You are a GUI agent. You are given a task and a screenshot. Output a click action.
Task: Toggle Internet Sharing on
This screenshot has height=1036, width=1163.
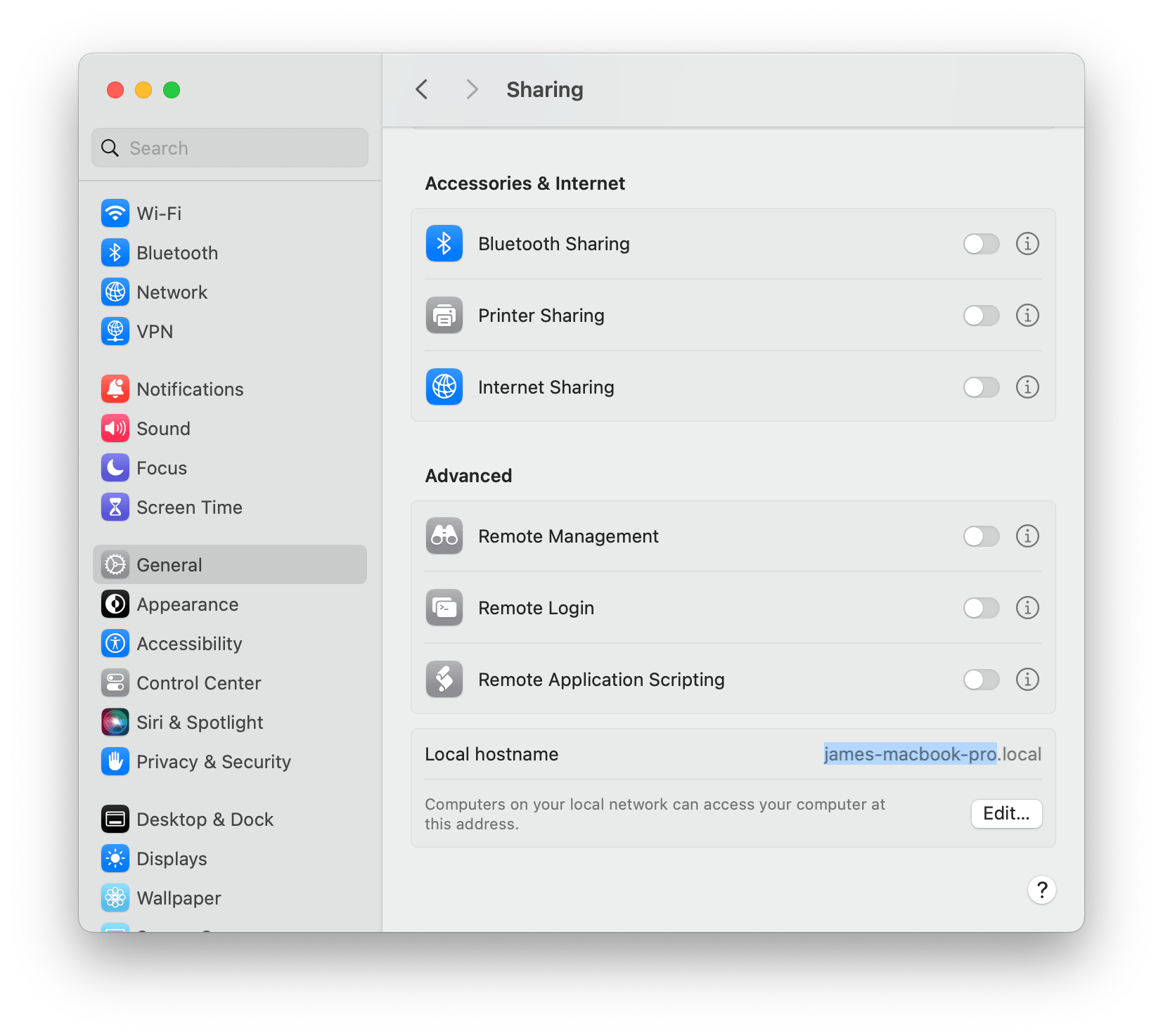pos(981,387)
